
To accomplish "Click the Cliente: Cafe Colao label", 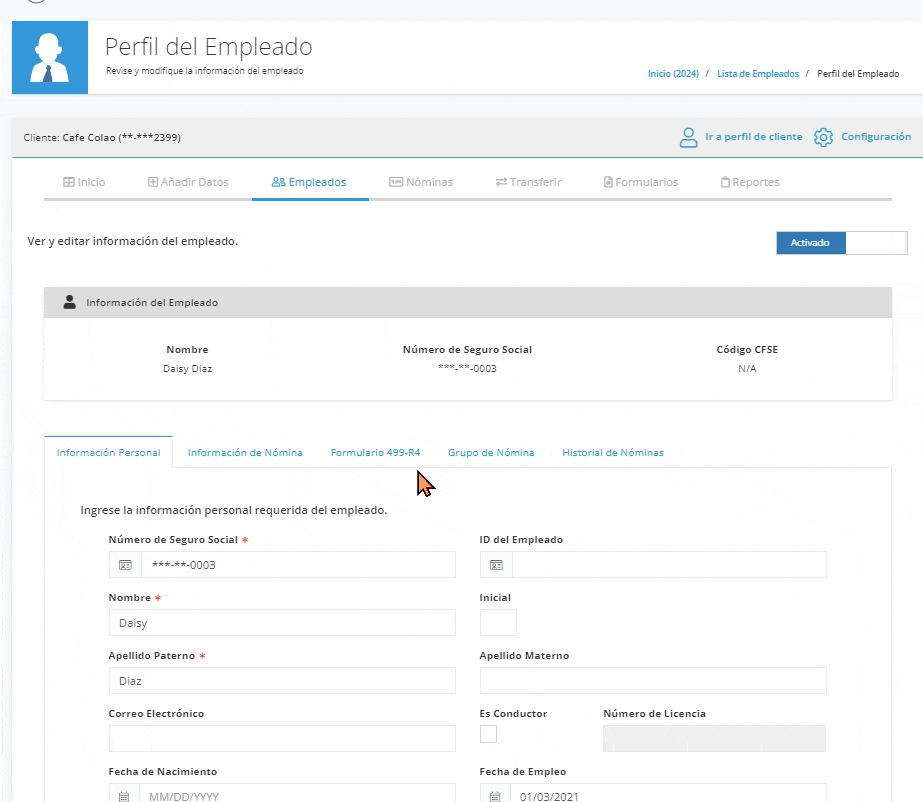I will coord(102,137).
